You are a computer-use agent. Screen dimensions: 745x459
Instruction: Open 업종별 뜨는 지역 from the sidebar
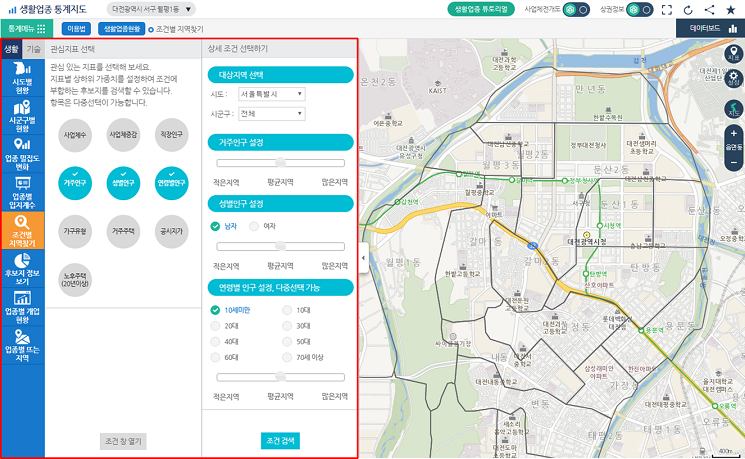point(22,347)
